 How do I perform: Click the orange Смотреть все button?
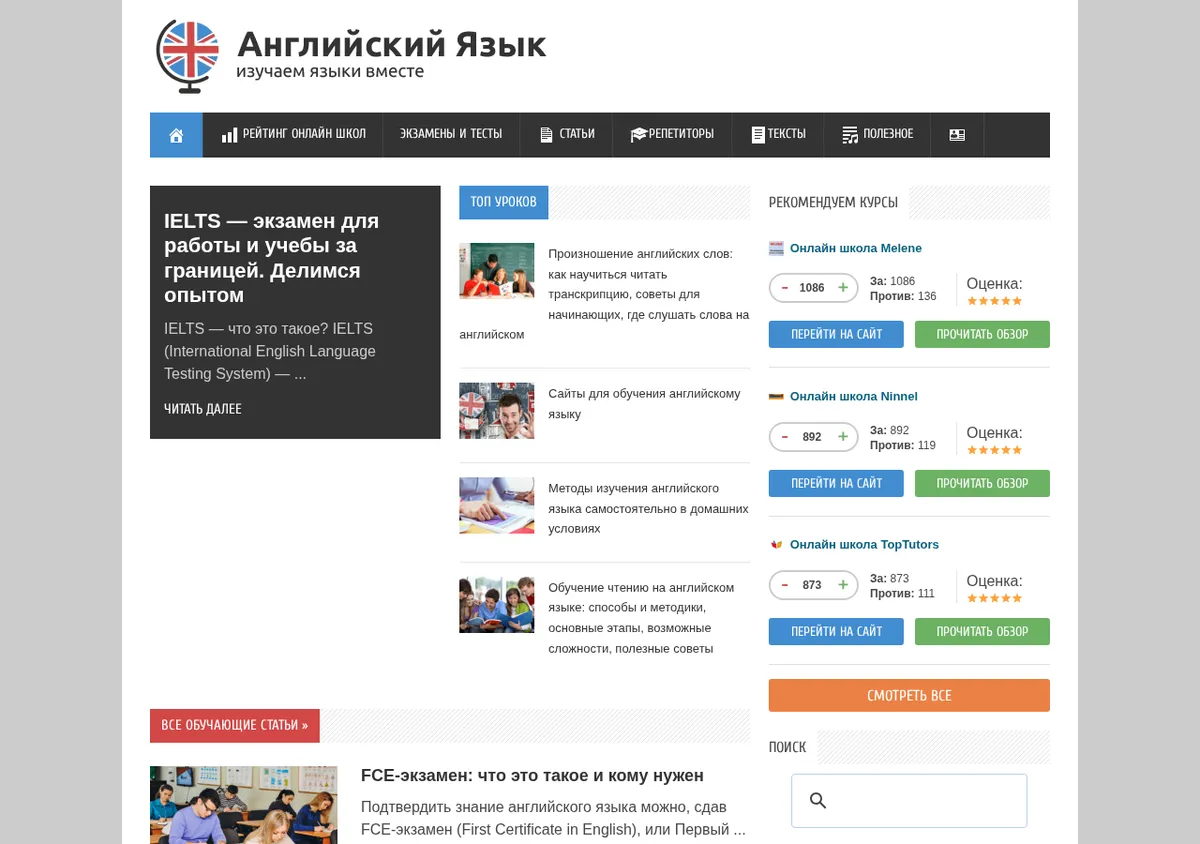click(x=909, y=695)
